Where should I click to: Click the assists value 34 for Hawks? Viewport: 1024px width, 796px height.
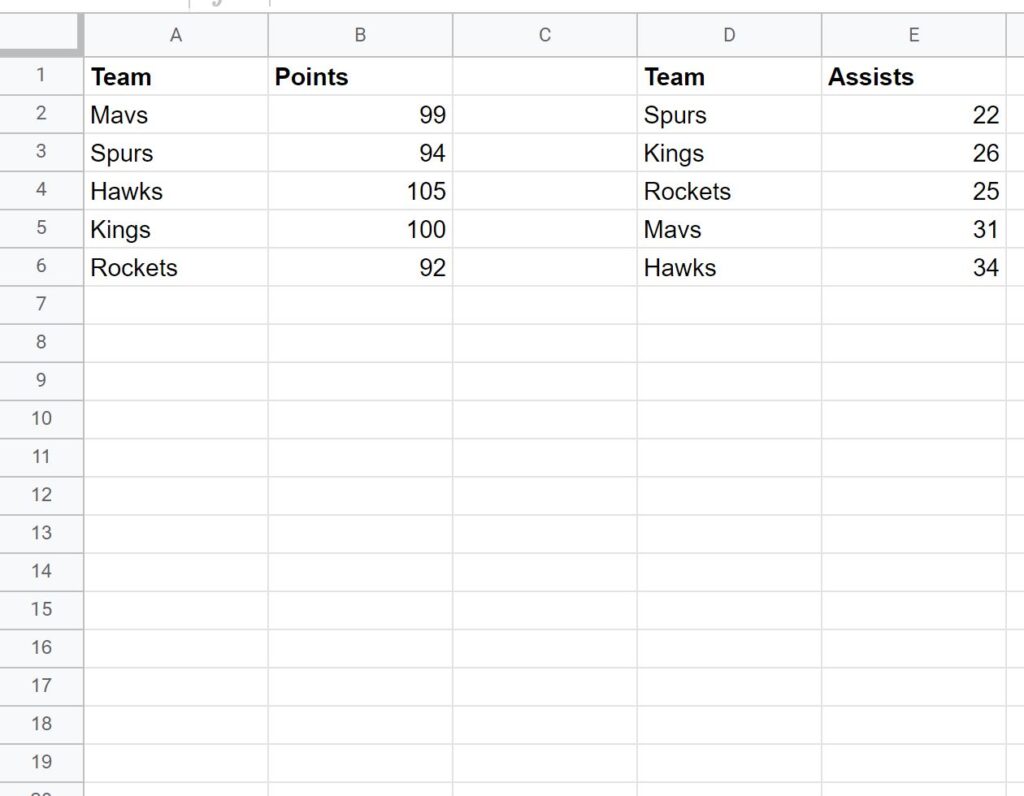(913, 267)
